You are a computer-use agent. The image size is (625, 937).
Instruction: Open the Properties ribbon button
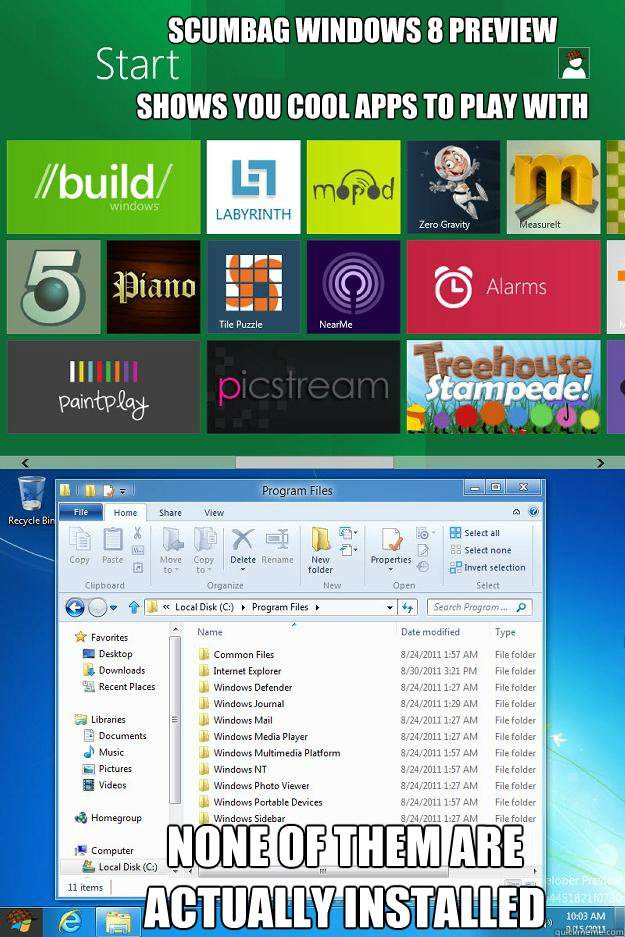pos(391,549)
